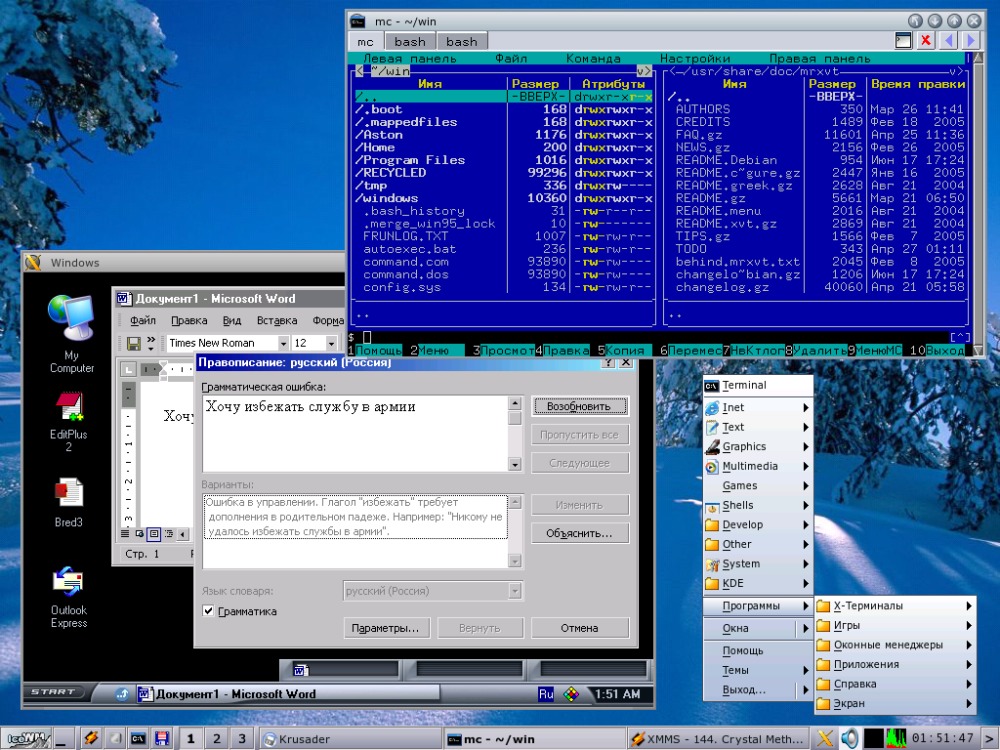
Task: Open the Bred3 desktop icon
Action: [x=68, y=503]
